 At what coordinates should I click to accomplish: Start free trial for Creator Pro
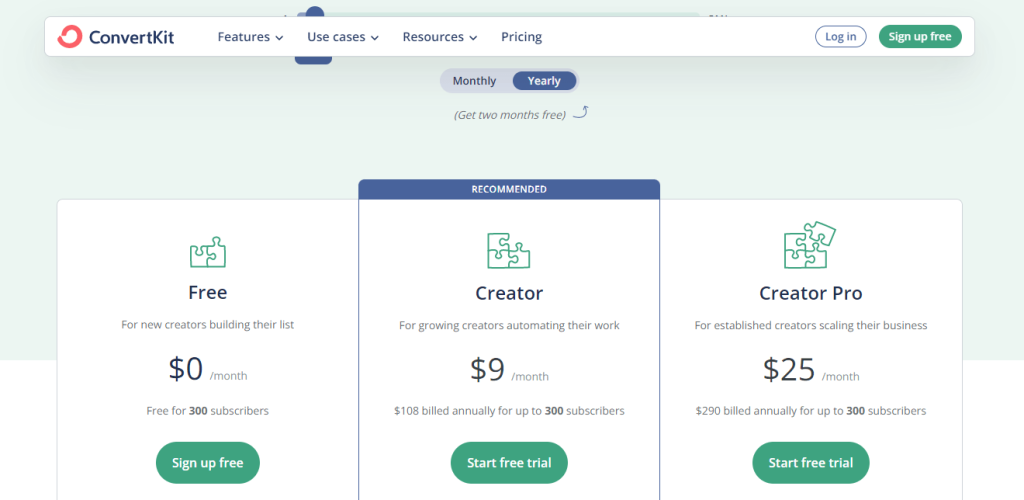(810, 463)
